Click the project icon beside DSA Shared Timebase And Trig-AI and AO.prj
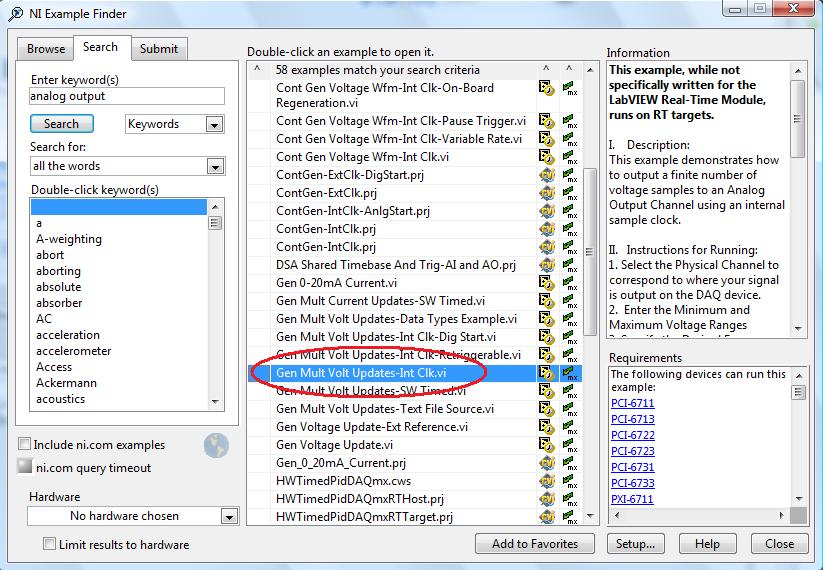 (x=546, y=265)
